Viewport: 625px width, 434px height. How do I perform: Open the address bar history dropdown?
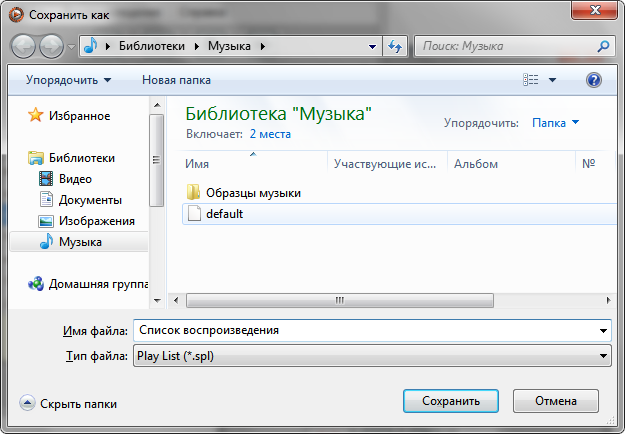372,47
